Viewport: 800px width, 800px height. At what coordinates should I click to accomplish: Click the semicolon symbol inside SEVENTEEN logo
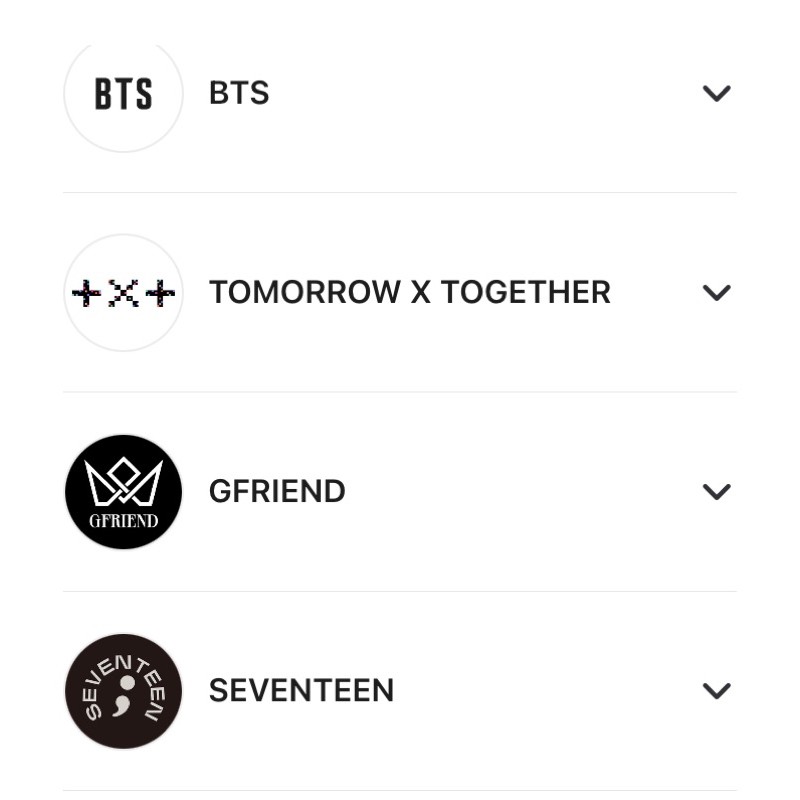click(127, 690)
